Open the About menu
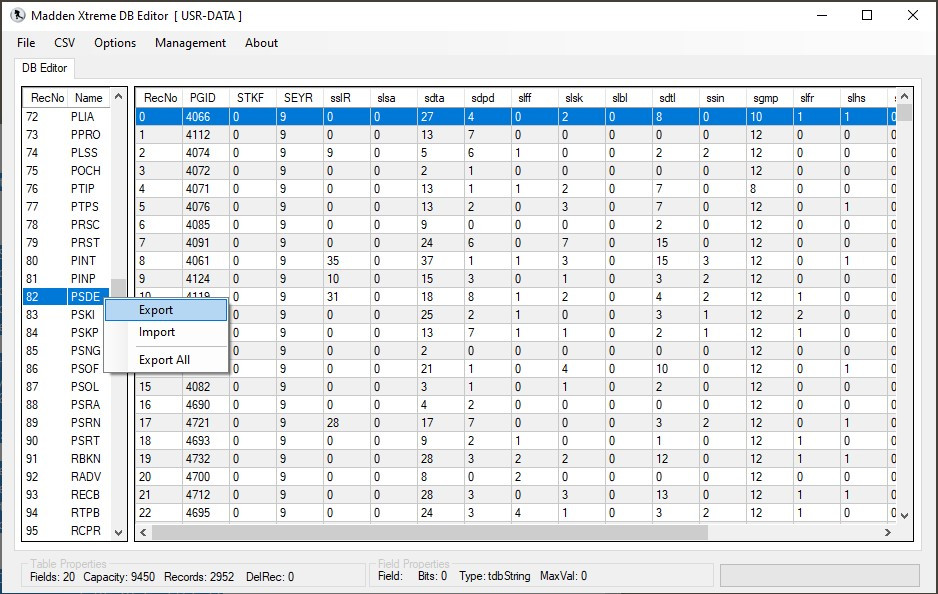 pyautogui.click(x=261, y=43)
